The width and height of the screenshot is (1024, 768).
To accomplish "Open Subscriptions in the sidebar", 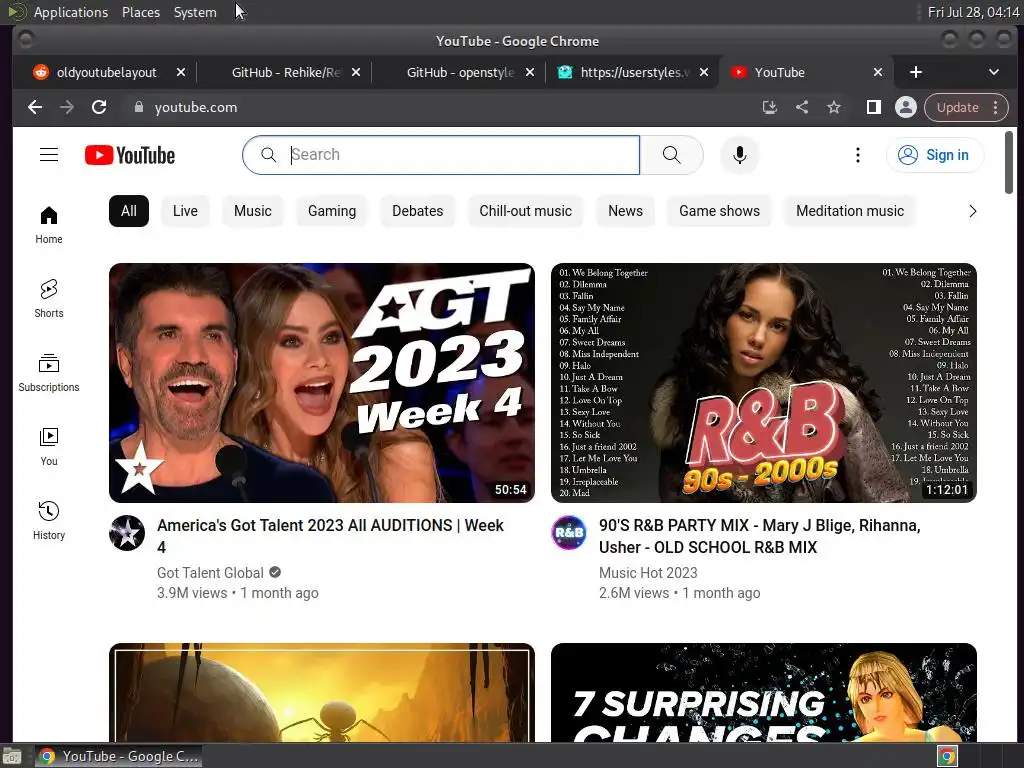I will [x=49, y=373].
